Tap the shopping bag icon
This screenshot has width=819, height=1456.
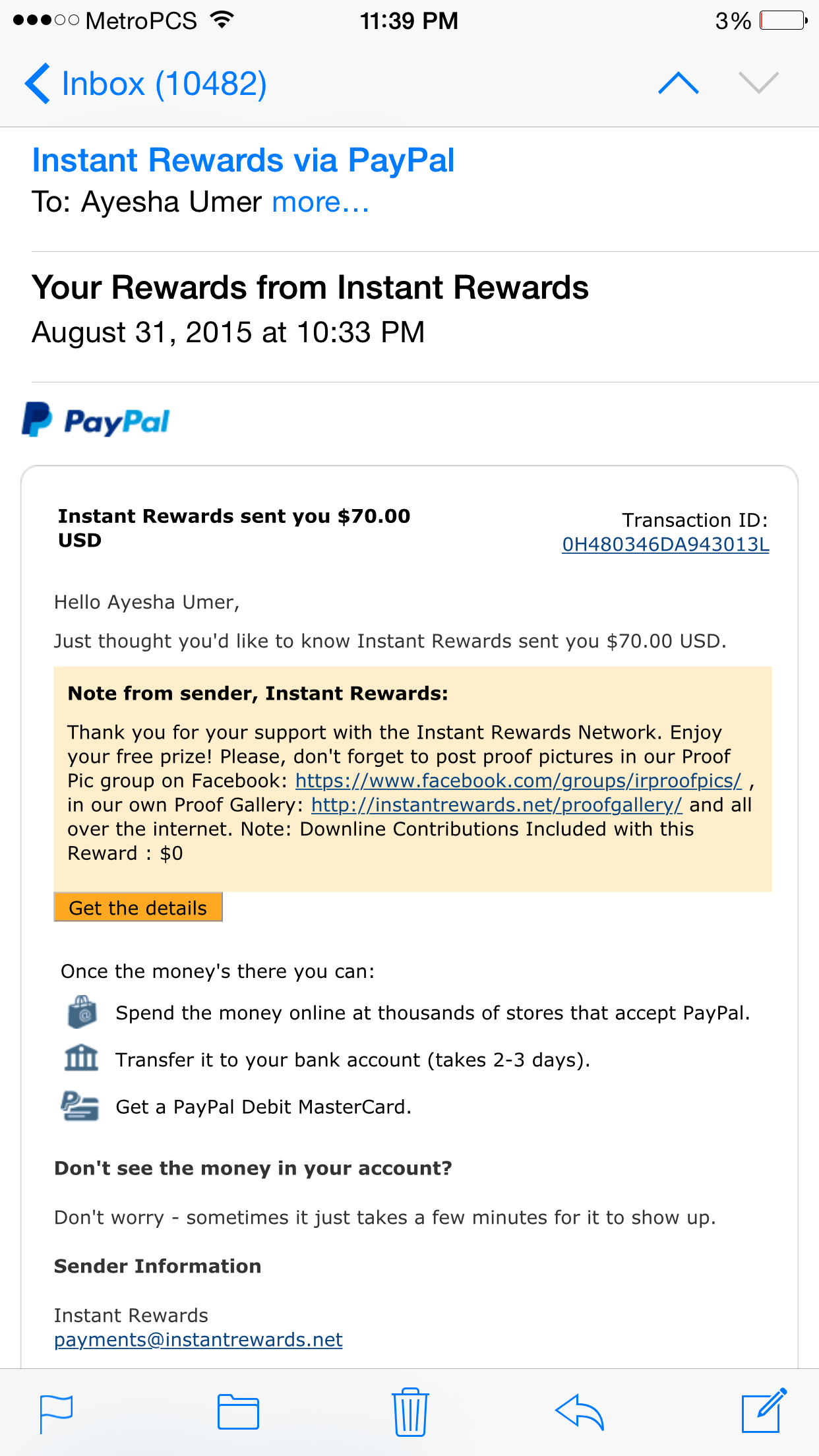[82, 1012]
